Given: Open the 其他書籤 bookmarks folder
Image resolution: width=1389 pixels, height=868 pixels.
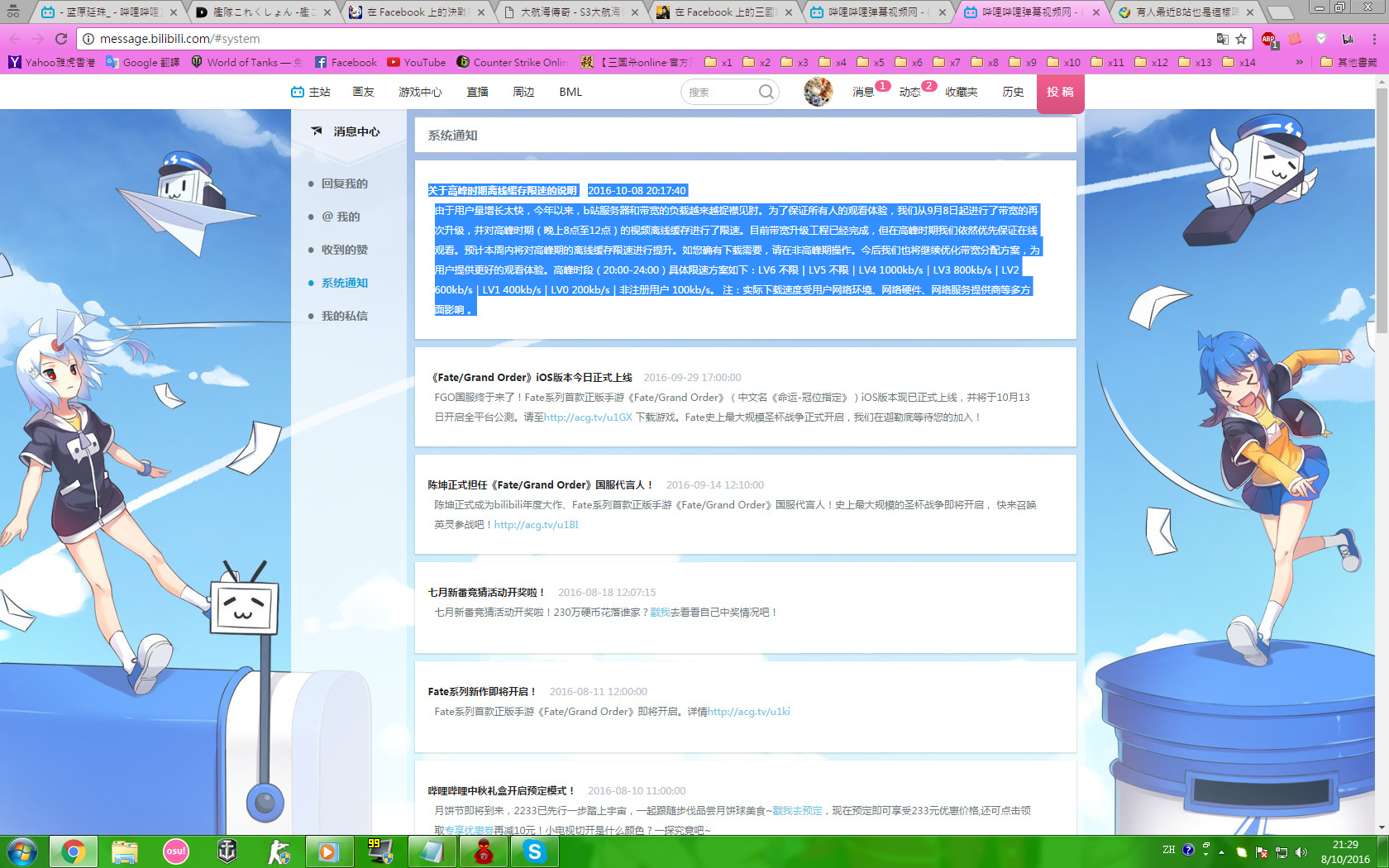Looking at the screenshot, I should coord(1349,62).
